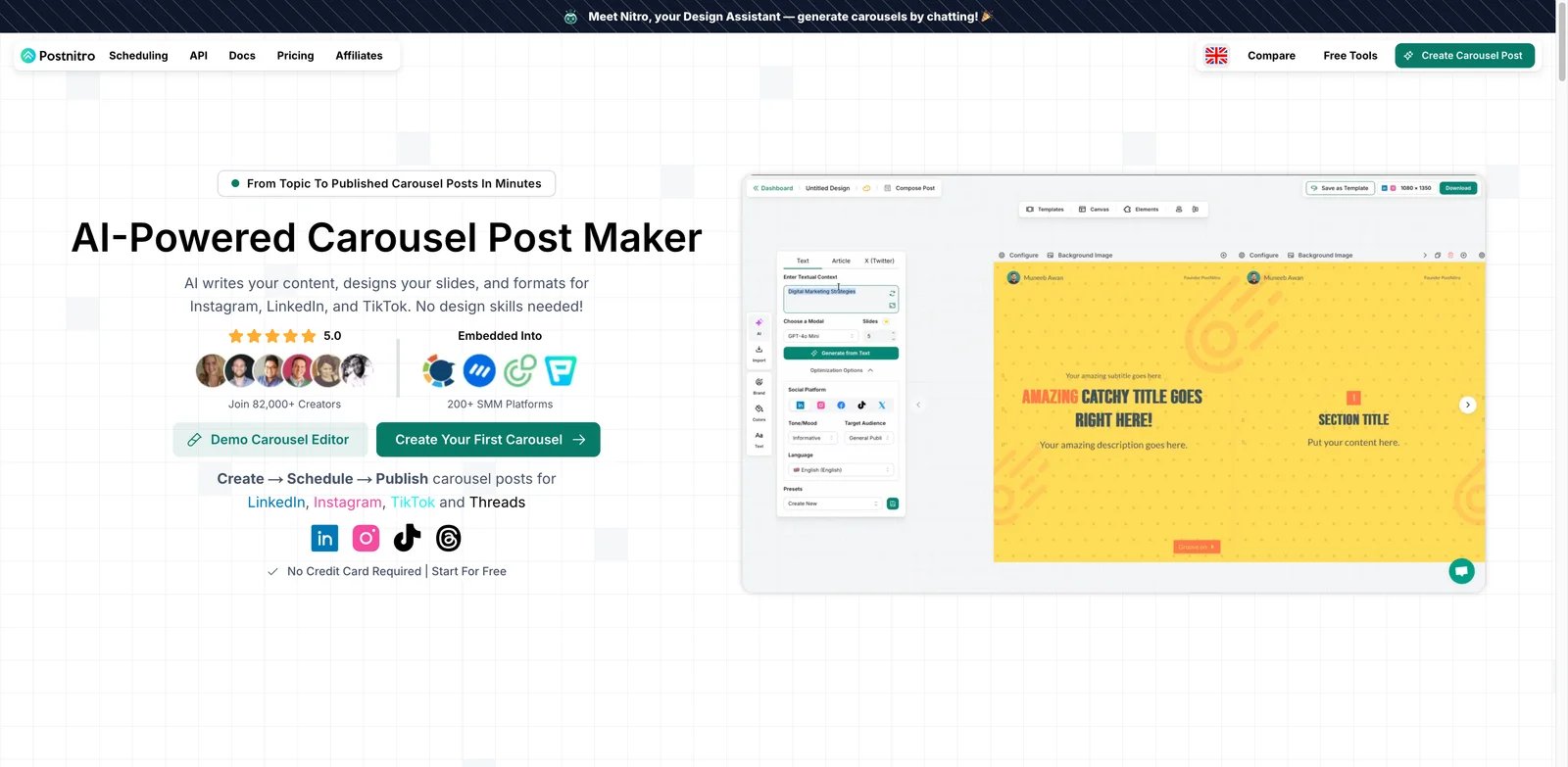Image resolution: width=1568 pixels, height=767 pixels.
Task: Open the API menu item
Action: tap(198, 56)
